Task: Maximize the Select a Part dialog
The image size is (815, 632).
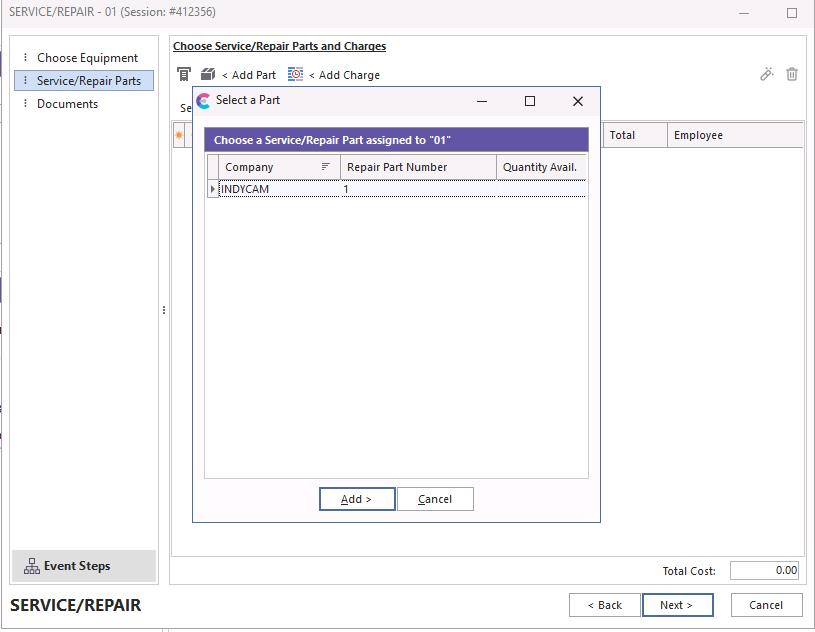Action: [530, 101]
